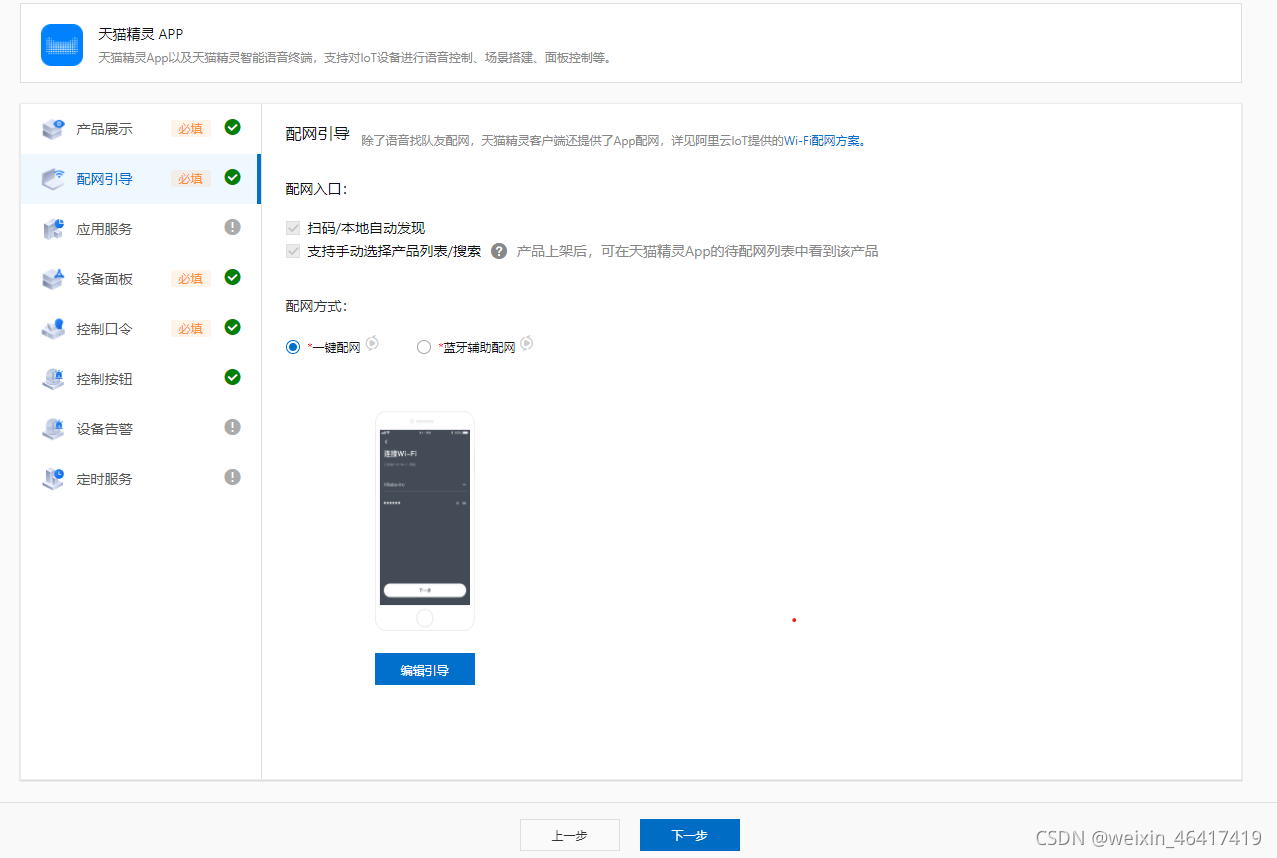Toggle the 扫码/本地自动发现 checkbox

point(293,228)
